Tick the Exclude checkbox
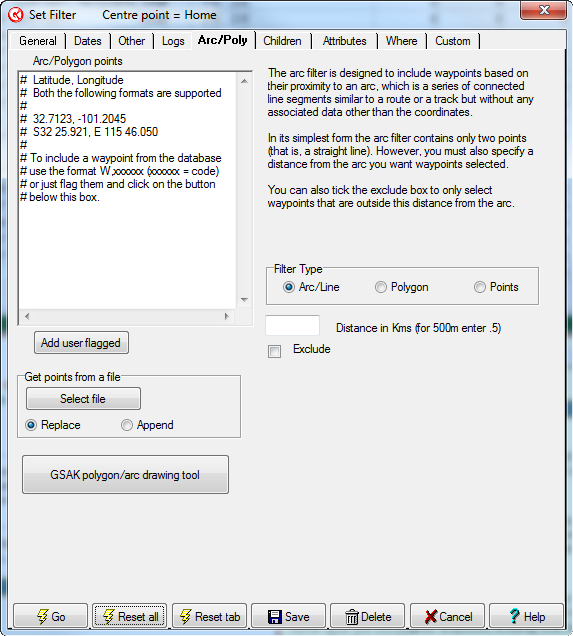 click(x=275, y=351)
